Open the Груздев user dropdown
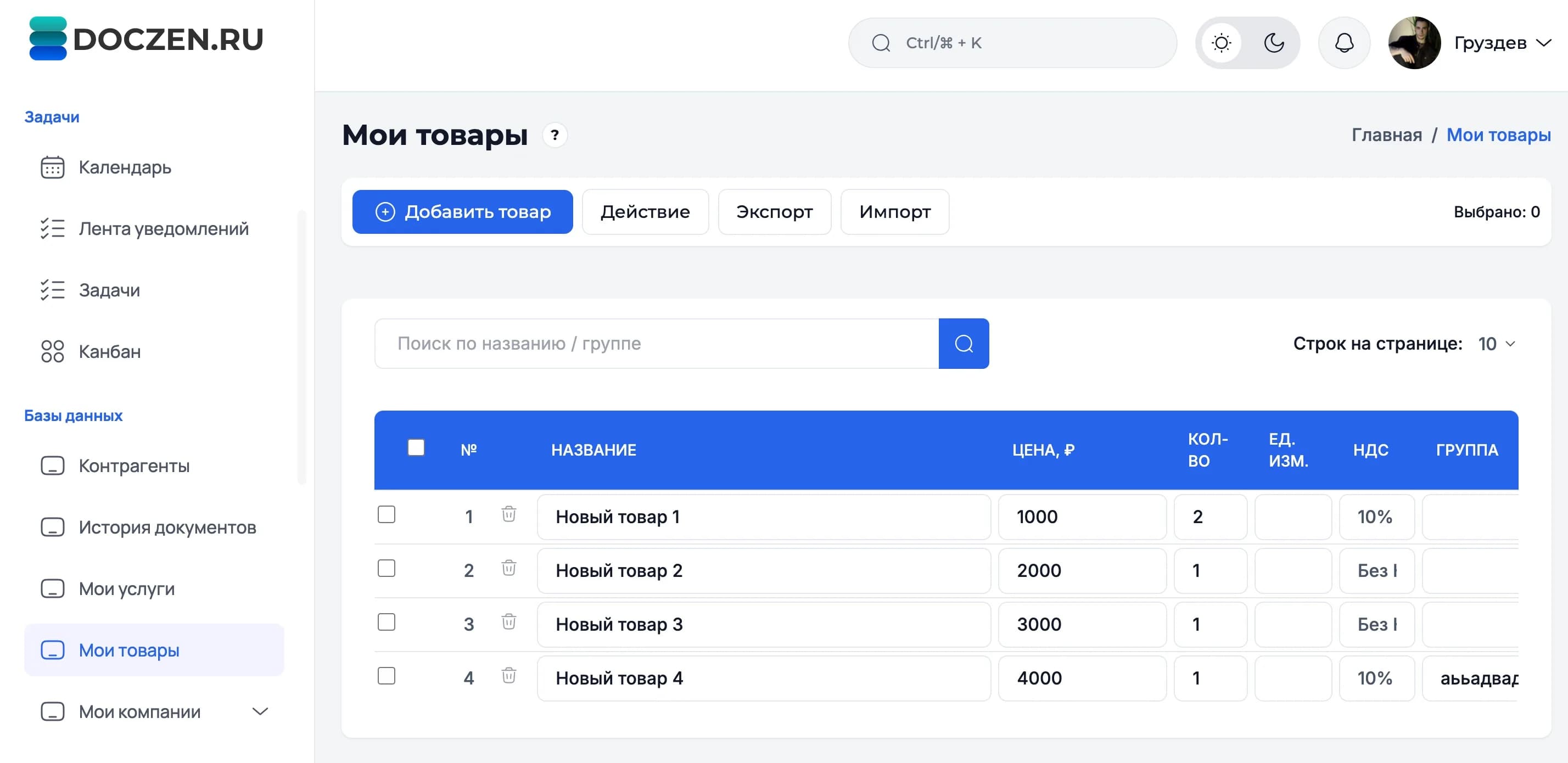Viewport: 1568px width, 763px height. [x=1502, y=43]
